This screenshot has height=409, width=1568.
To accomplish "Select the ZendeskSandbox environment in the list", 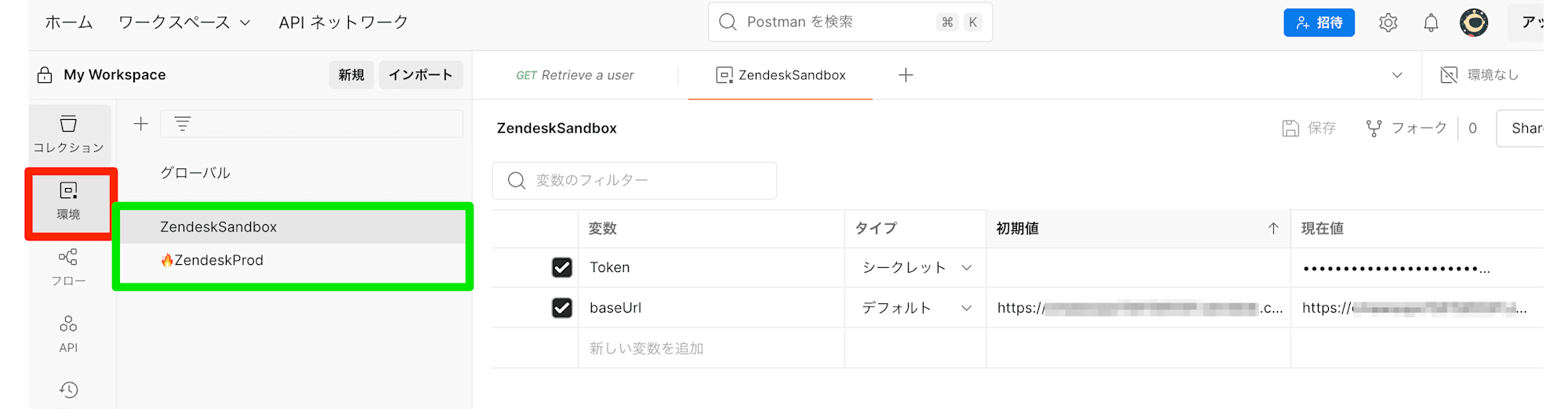I will coord(293,227).
